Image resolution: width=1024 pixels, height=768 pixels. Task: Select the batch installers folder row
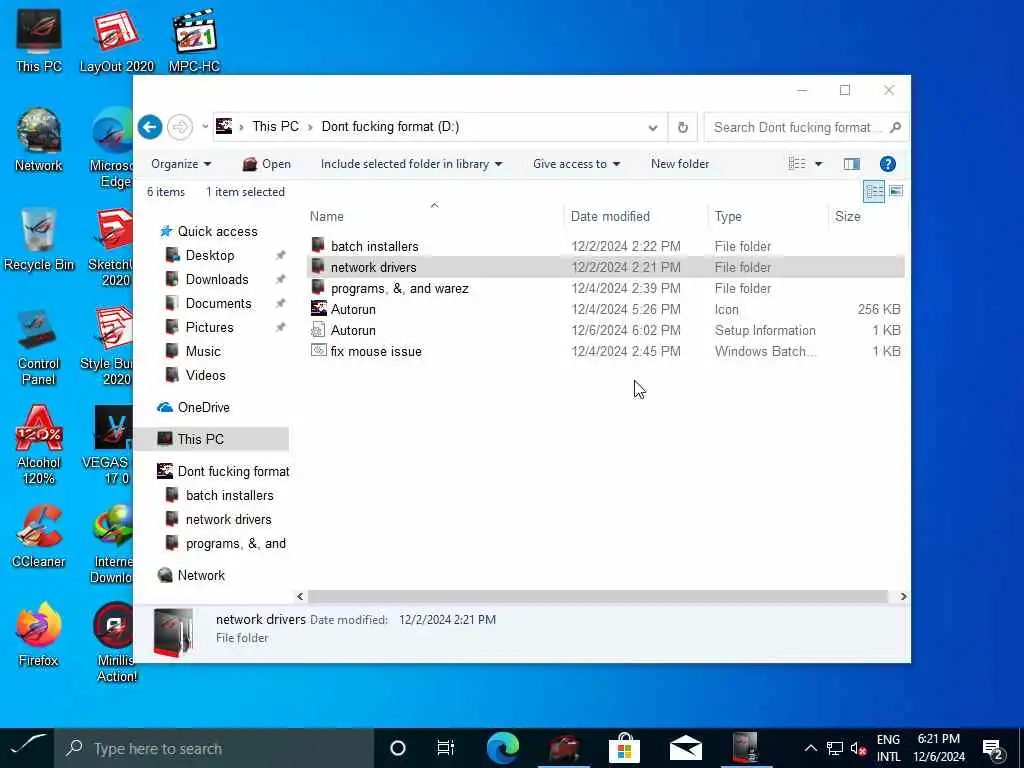click(x=605, y=246)
